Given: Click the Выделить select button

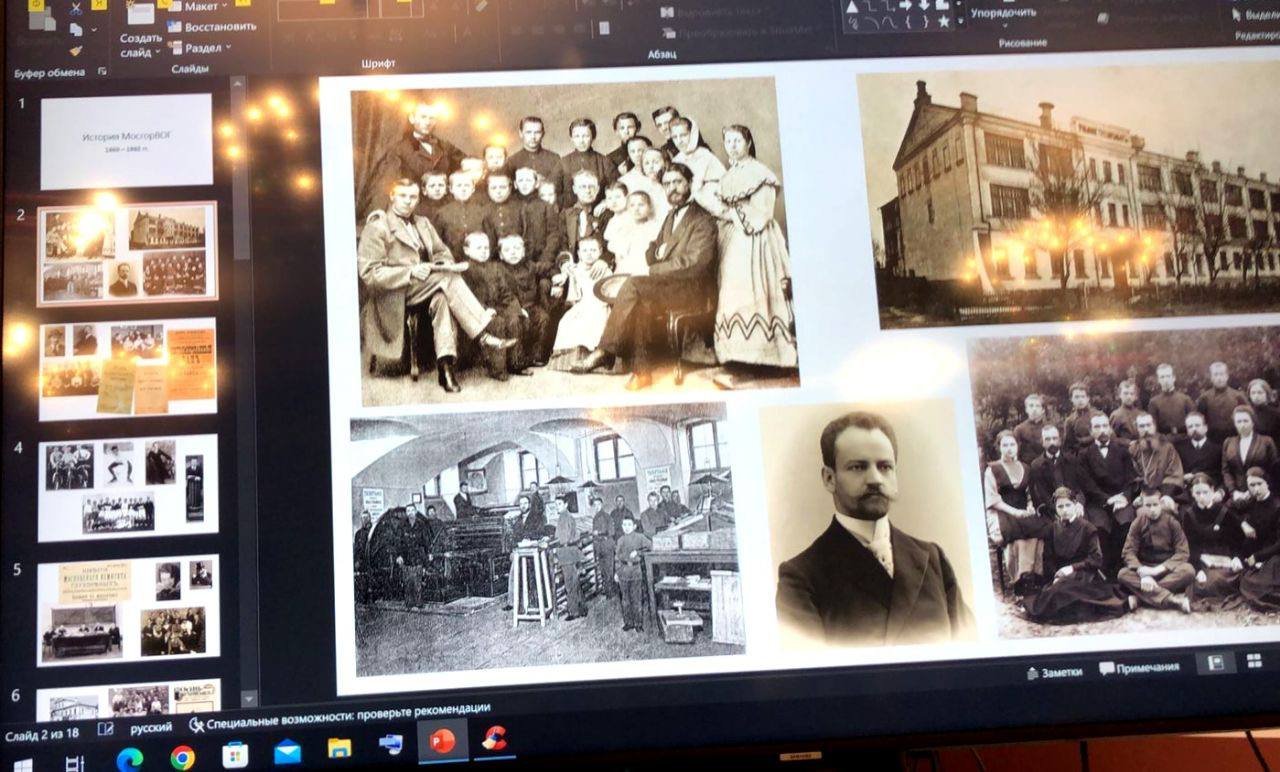Looking at the screenshot, I should [x=1254, y=15].
